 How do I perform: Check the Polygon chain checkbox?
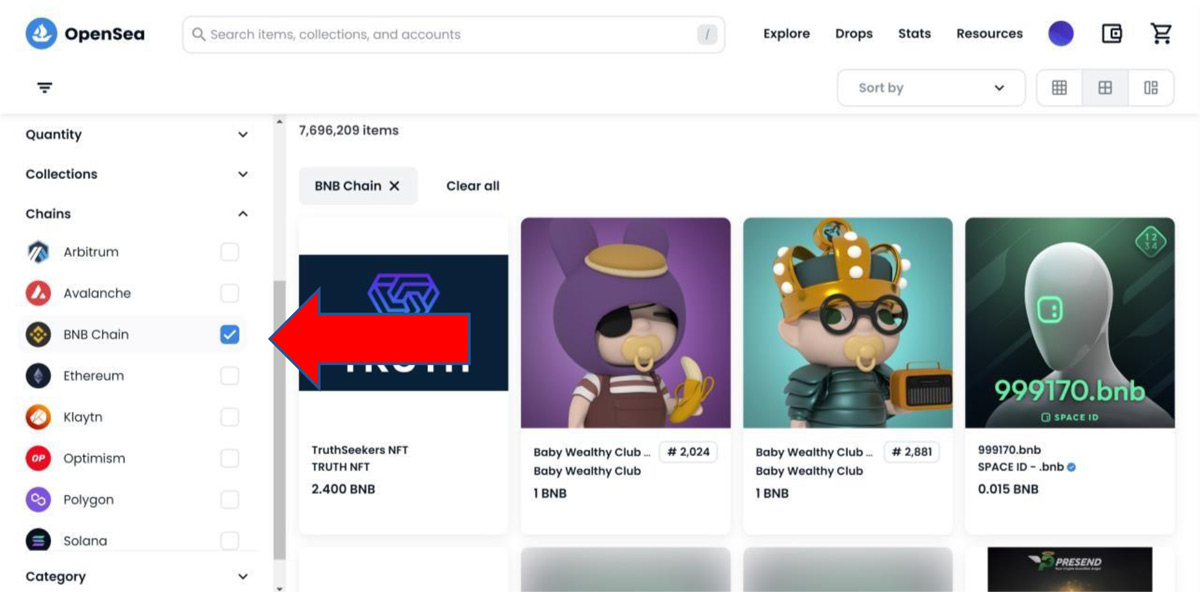[x=230, y=500]
